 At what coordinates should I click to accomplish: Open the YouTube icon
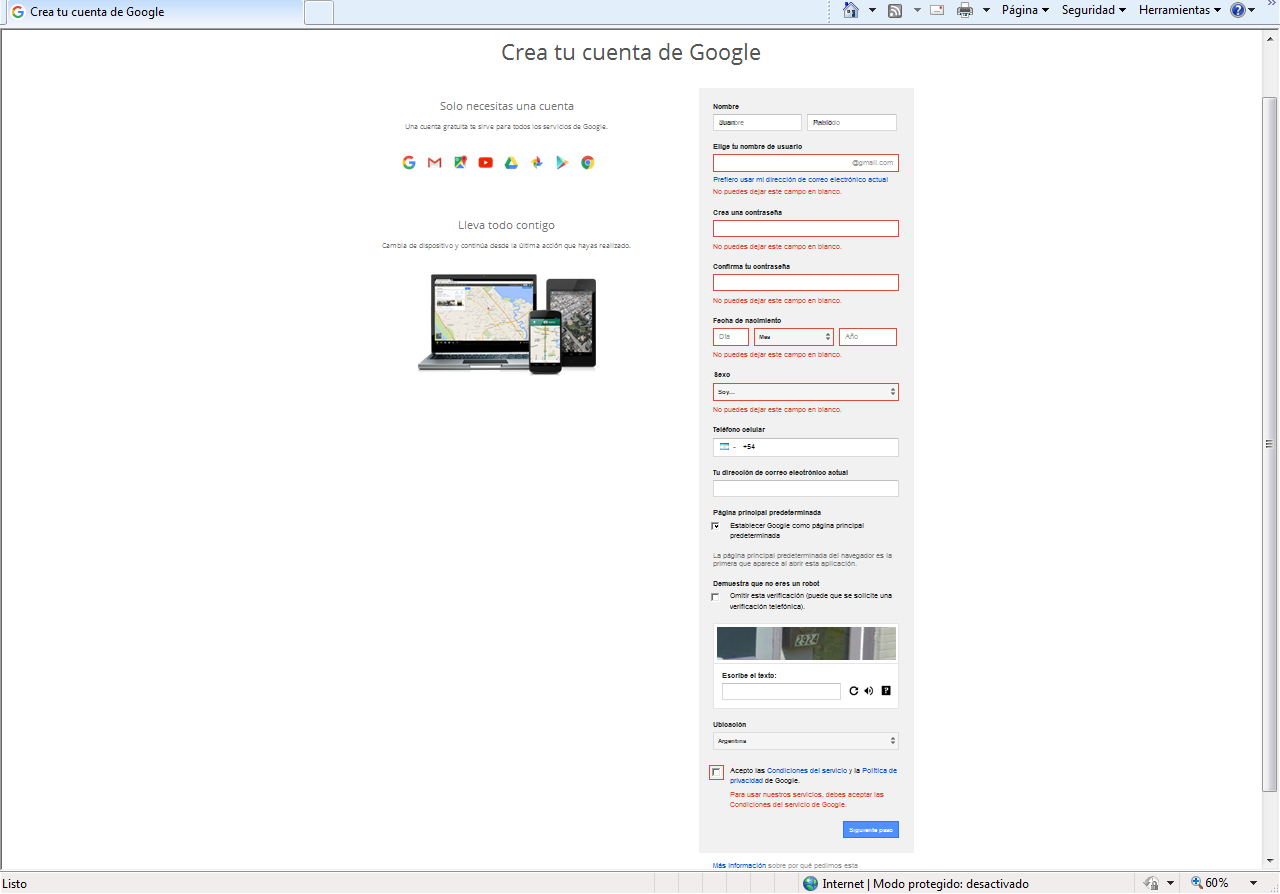pos(485,162)
